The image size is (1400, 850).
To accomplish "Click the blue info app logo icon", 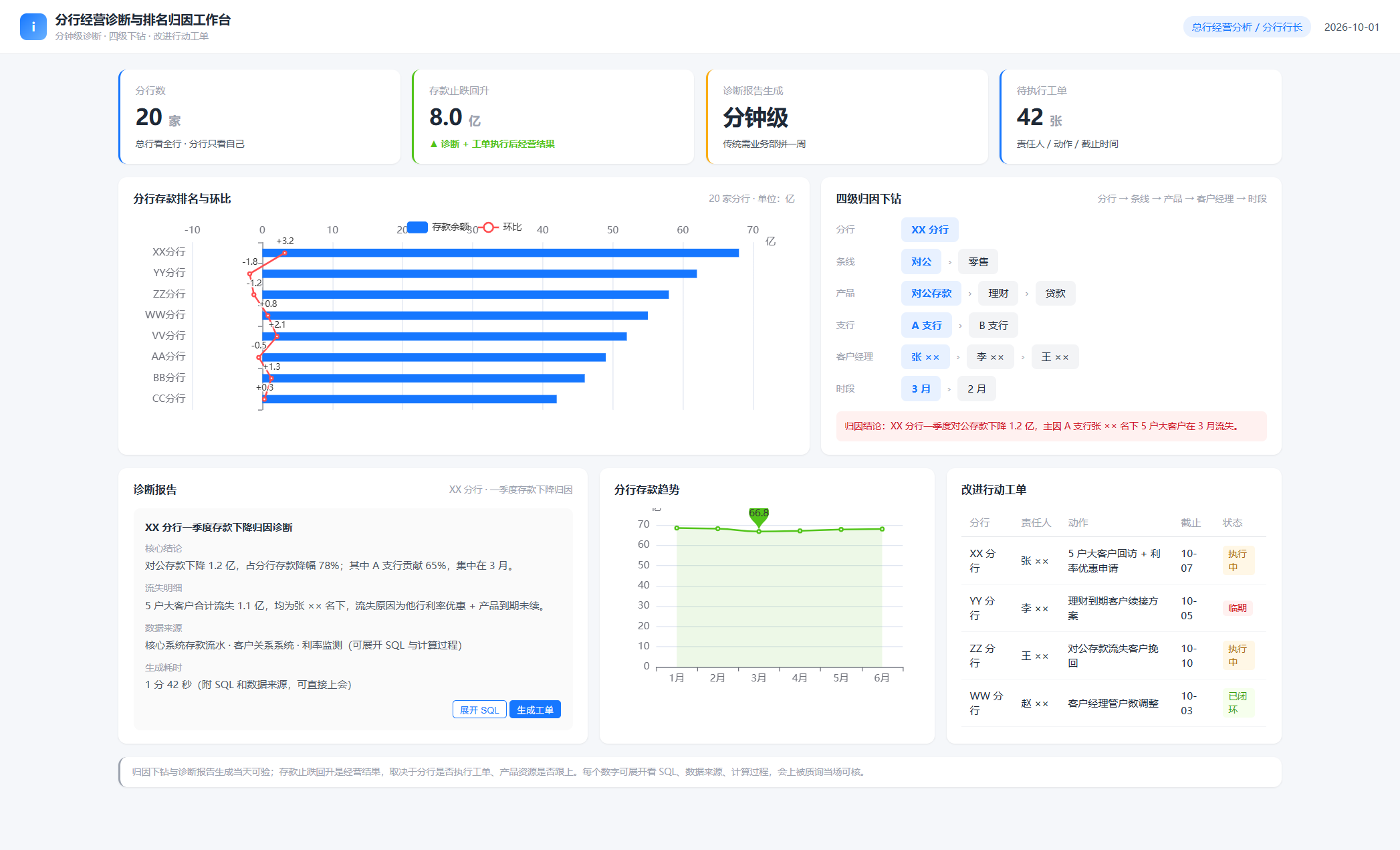I will coord(33,27).
